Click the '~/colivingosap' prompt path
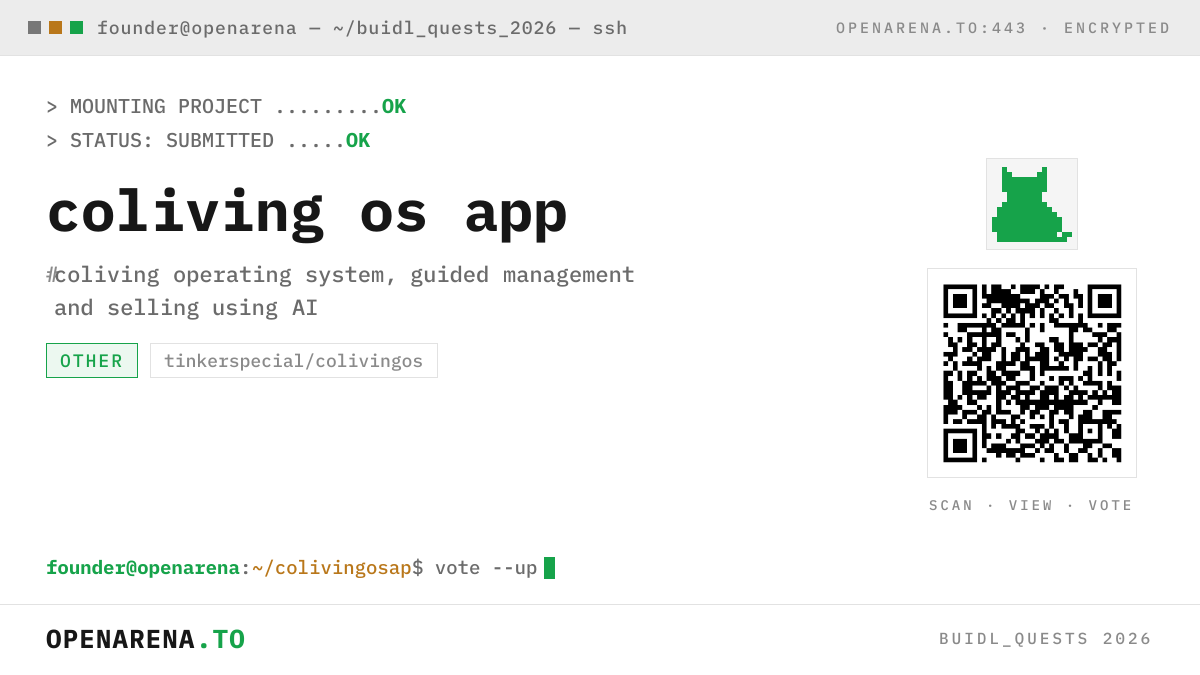Screen dimensions: 1200x675 point(332,568)
